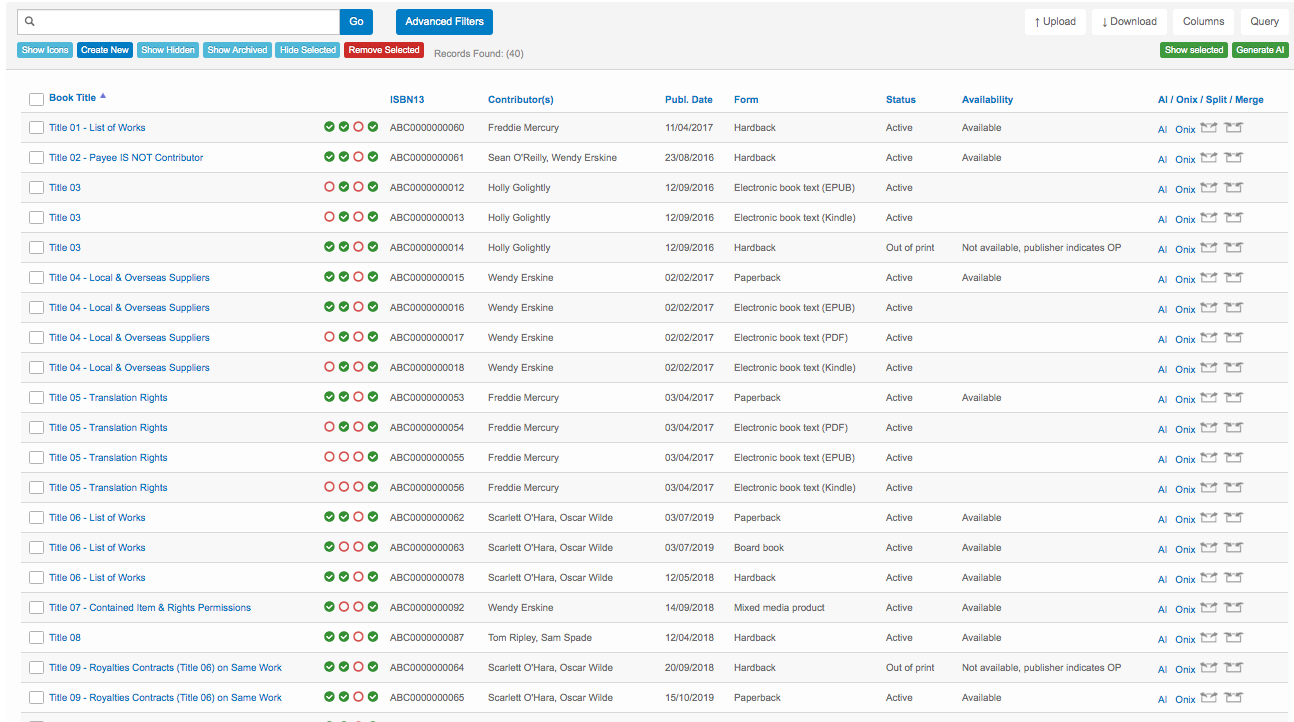
Task: Click first green check icon in Title 01 row
Action: [x=329, y=127]
